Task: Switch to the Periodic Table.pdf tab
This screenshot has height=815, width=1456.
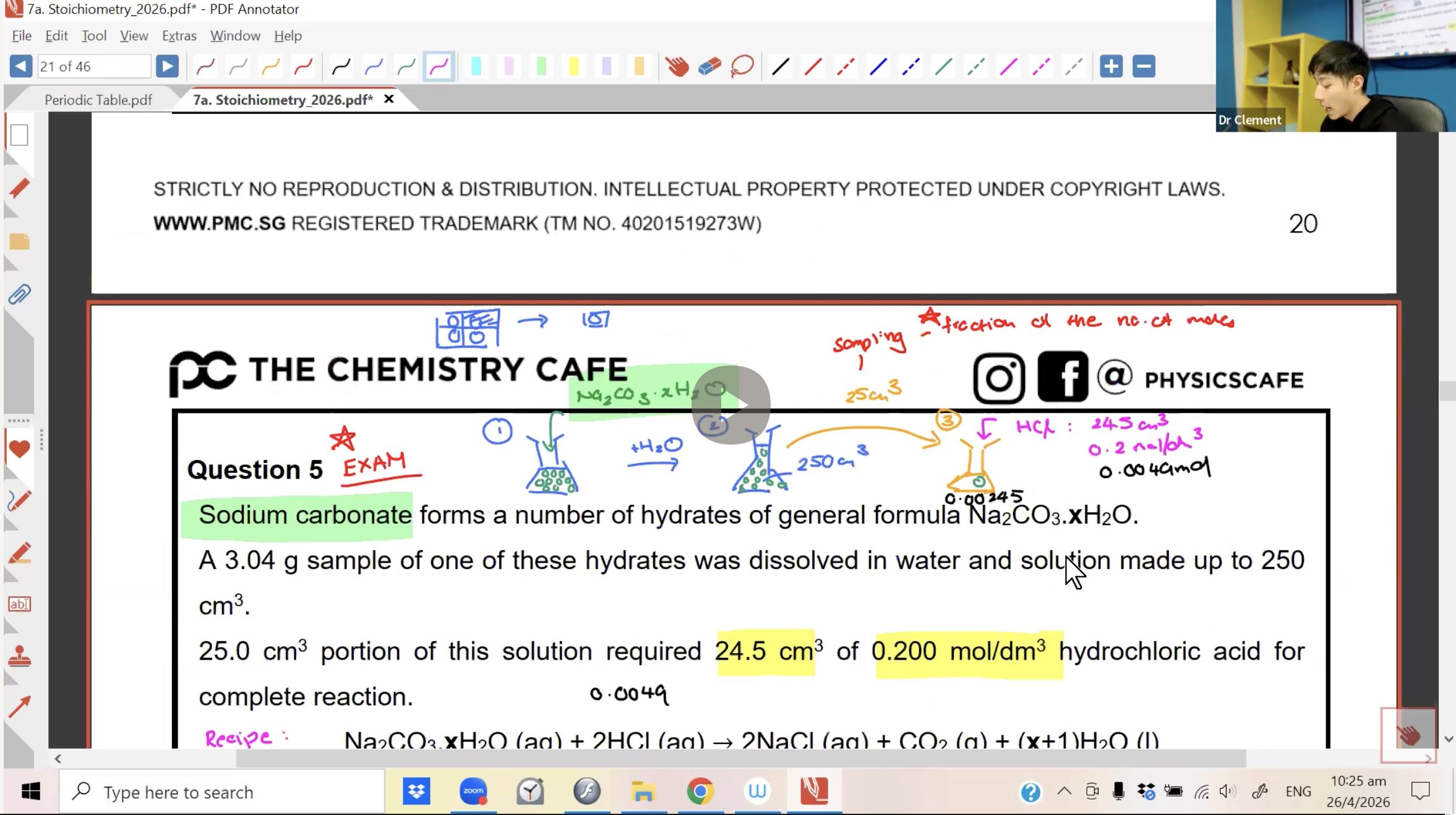Action: 98,100
